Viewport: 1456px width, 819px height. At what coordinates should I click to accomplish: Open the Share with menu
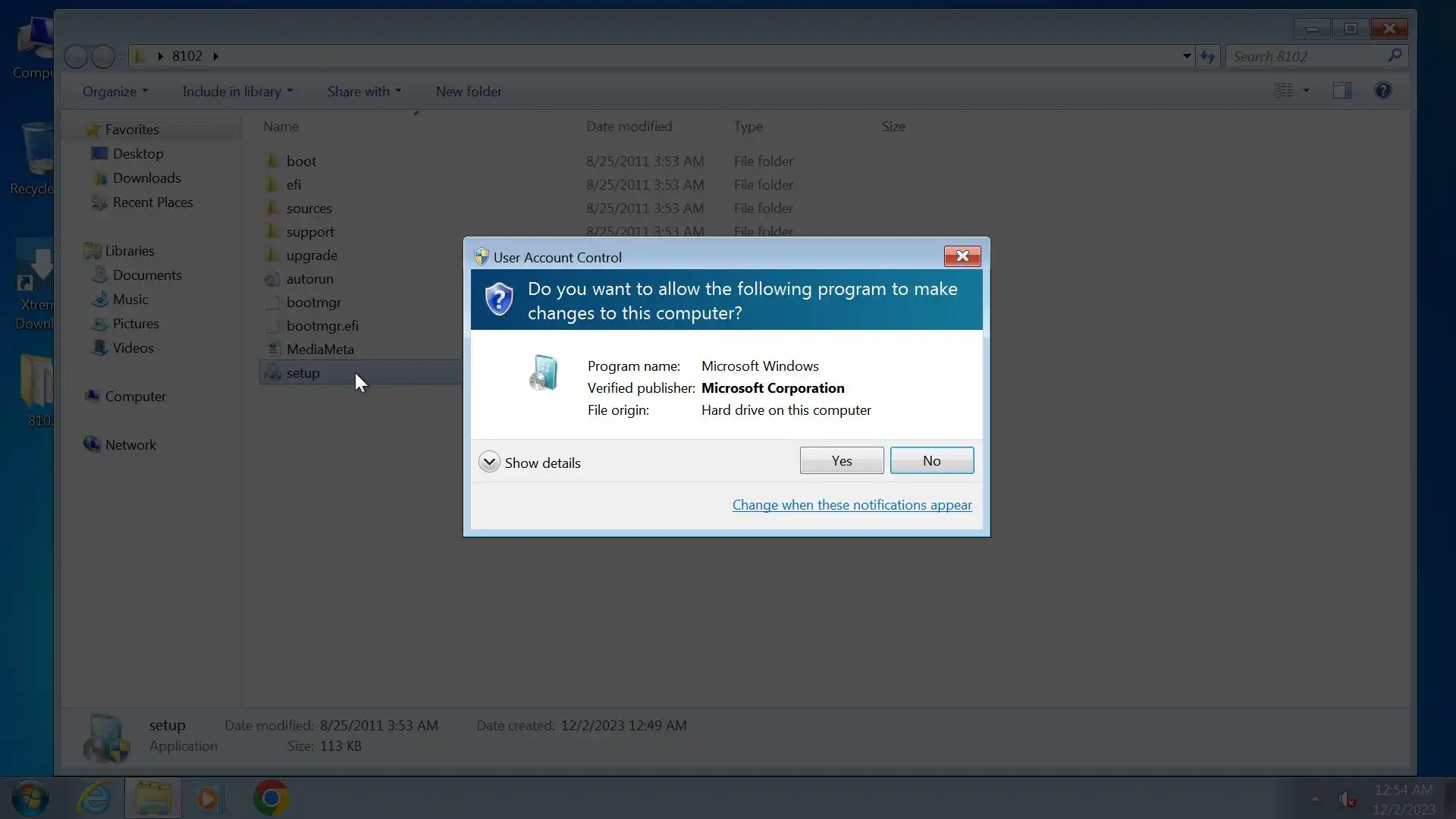coord(363,92)
